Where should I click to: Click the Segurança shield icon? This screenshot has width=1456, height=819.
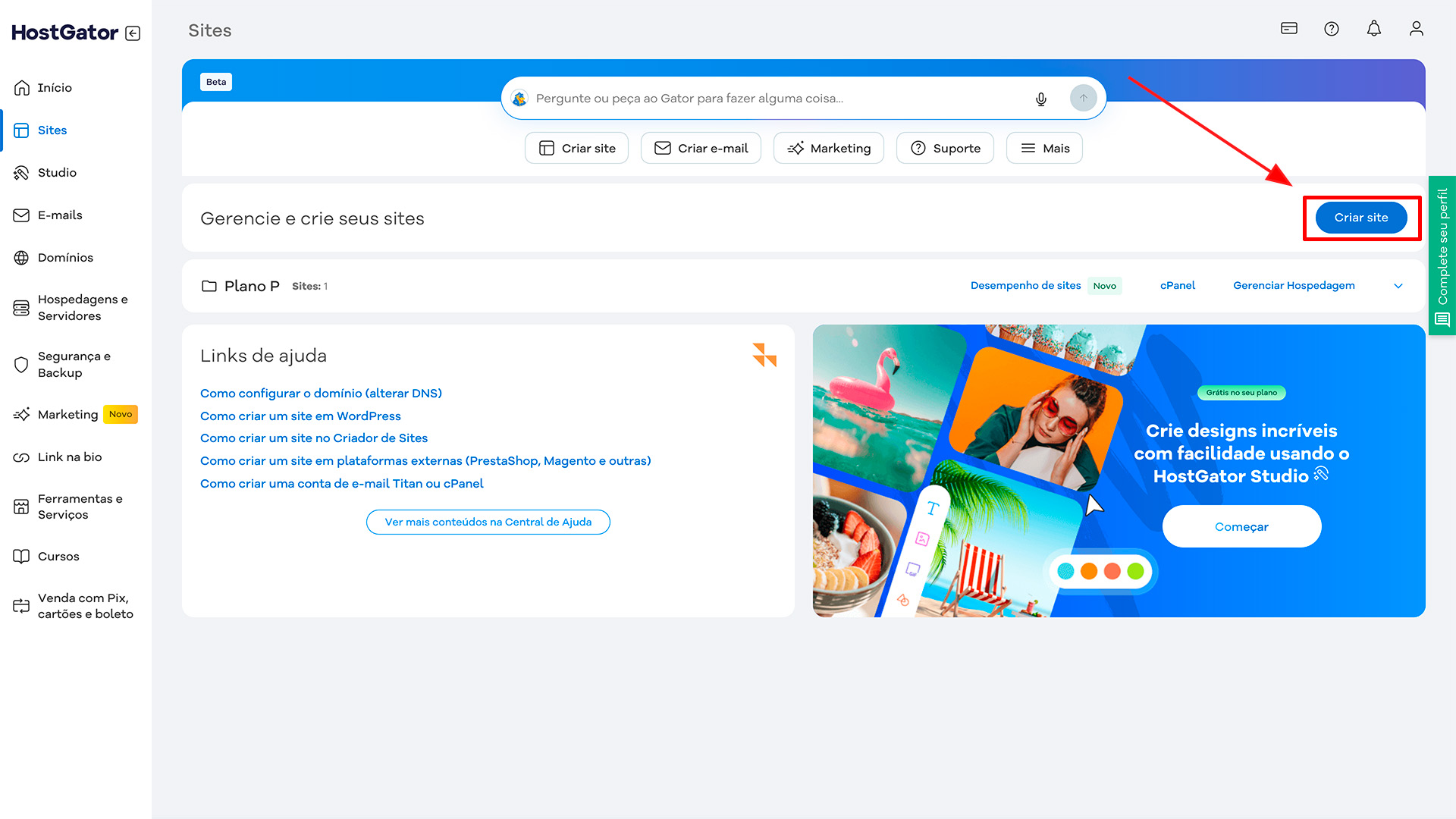click(x=21, y=365)
